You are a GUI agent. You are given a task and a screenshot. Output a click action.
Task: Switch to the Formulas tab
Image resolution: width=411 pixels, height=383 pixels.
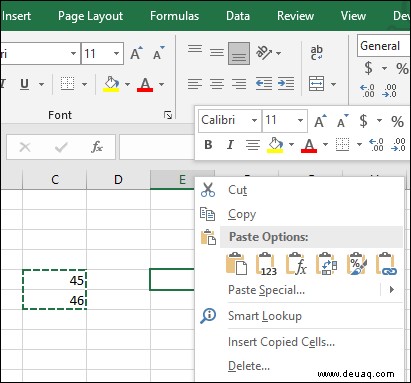174,16
